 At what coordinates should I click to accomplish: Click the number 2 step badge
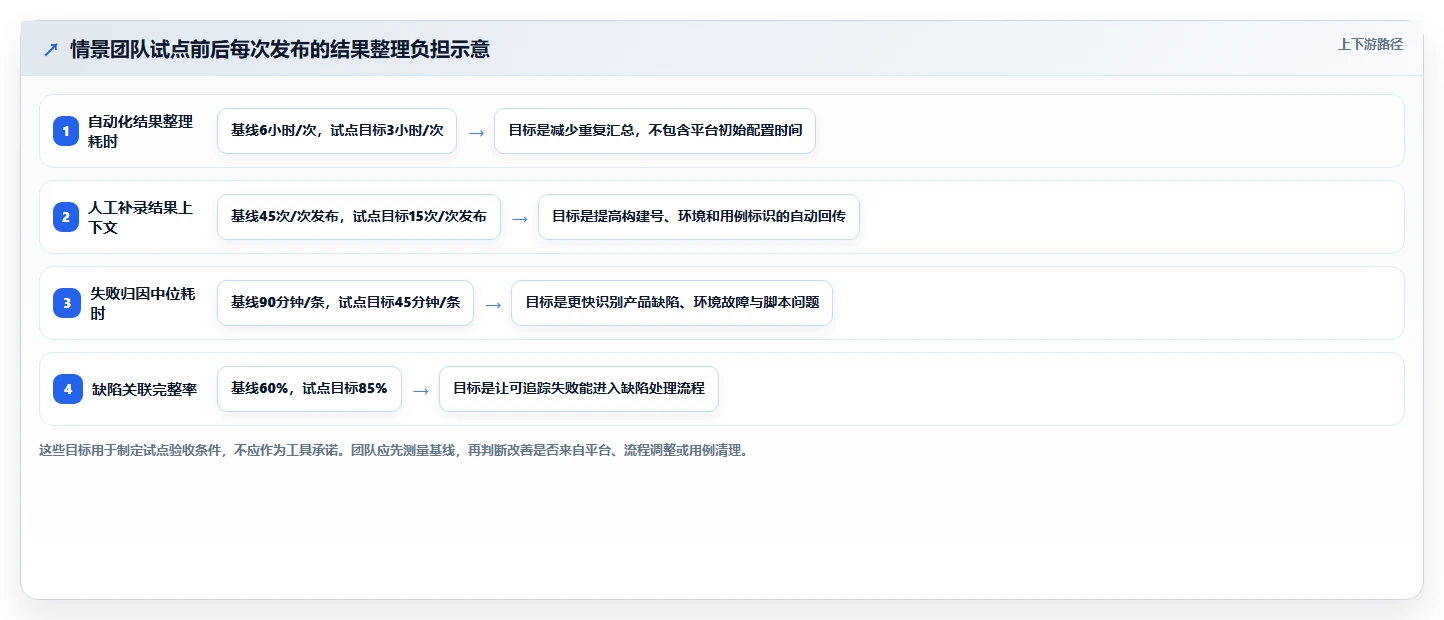(66, 217)
